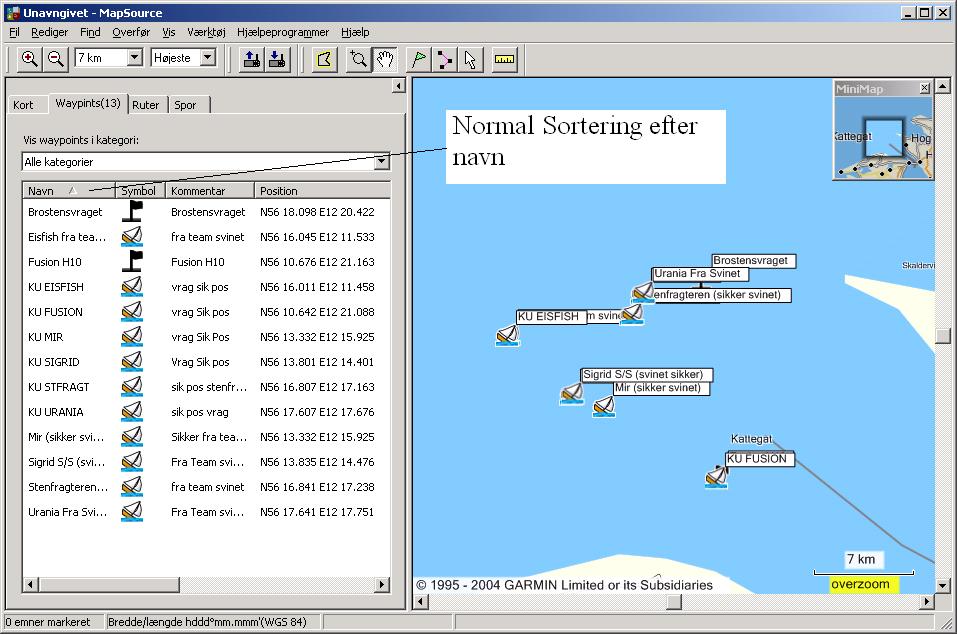
Task: Switch to the Ruter tab
Action: coord(145,105)
